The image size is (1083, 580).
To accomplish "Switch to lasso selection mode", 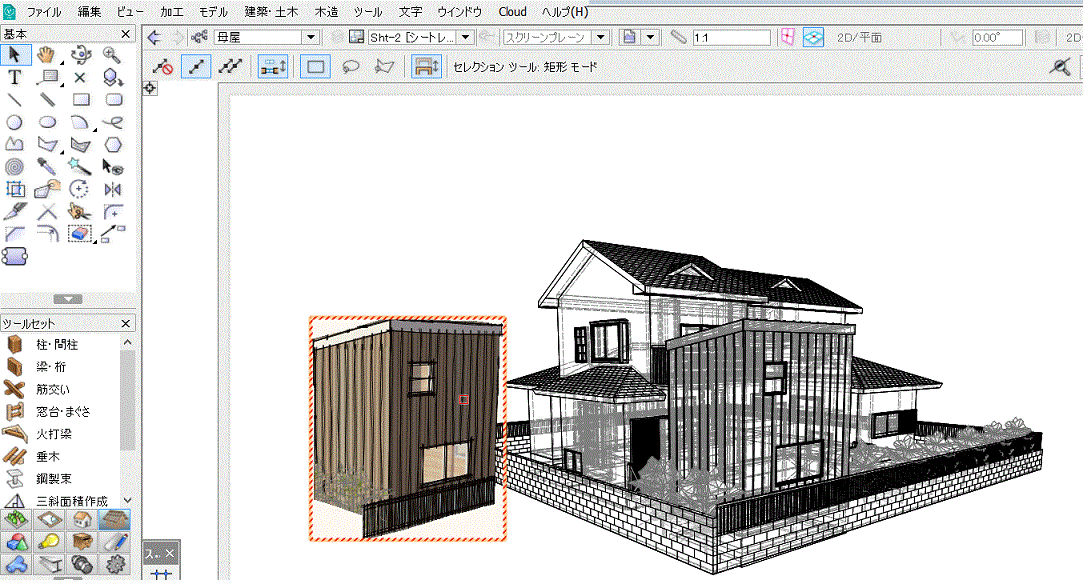I will point(351,67).
